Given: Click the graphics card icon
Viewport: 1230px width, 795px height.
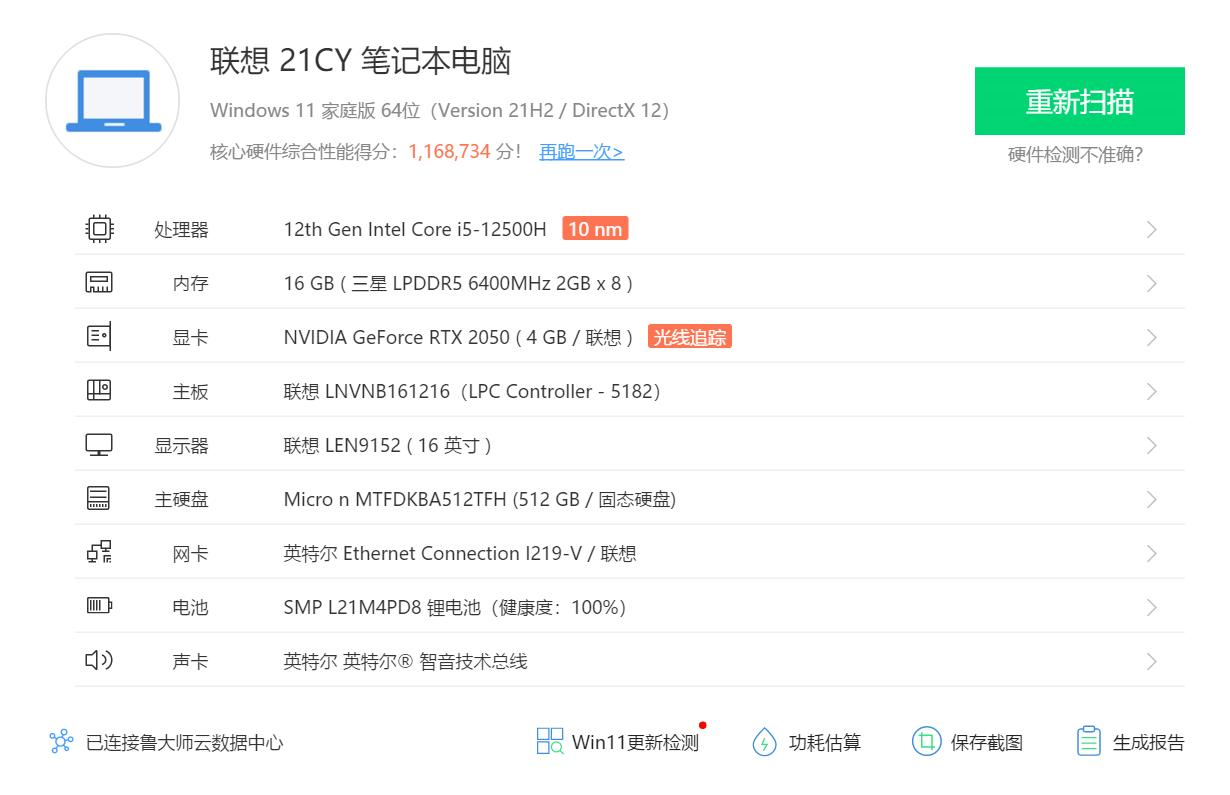Looking at the screenshot, I should pos(99,337).
